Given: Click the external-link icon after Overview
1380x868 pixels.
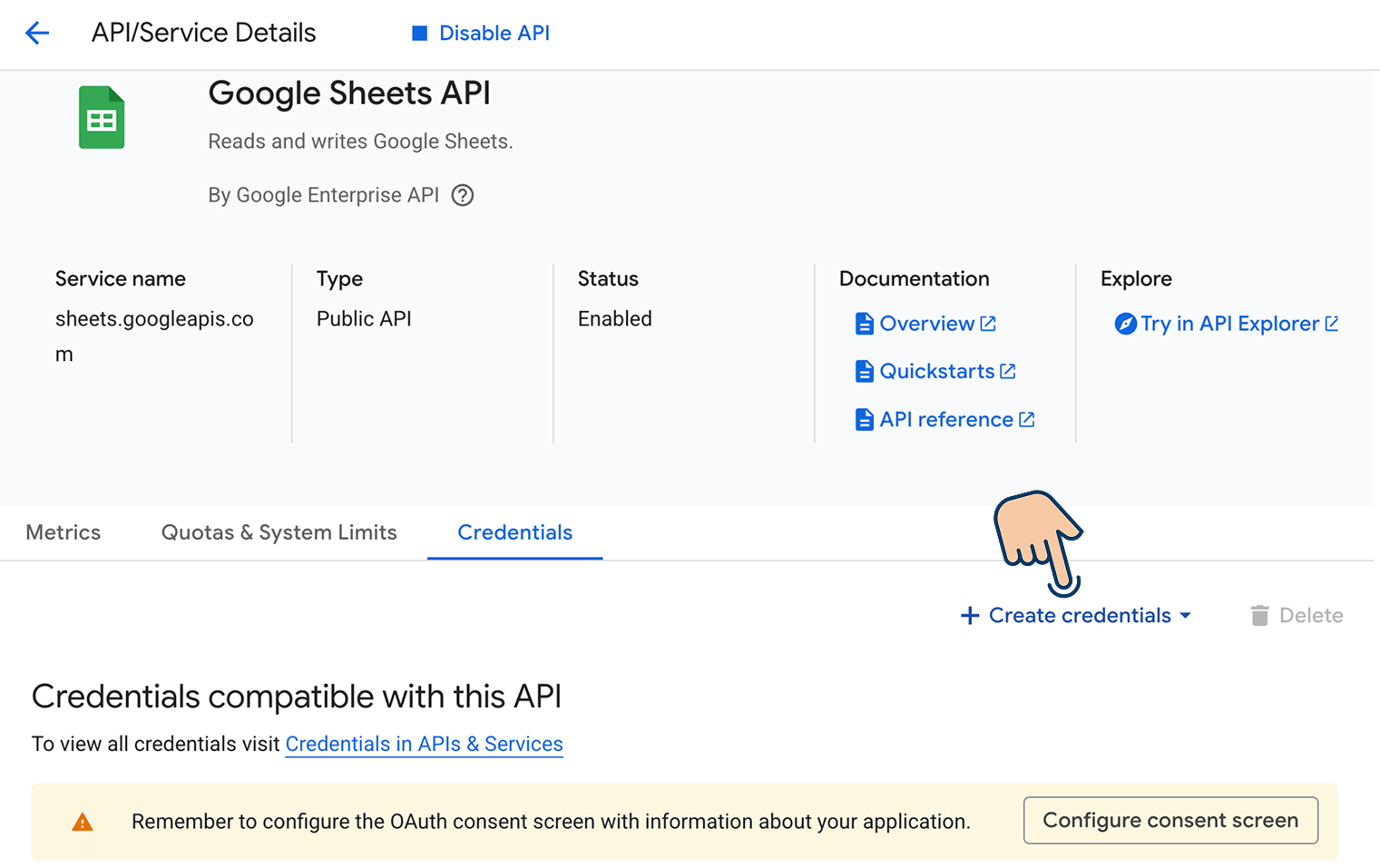Looking at the screenshot, I should pyautogui.click(x=988, y=324).
